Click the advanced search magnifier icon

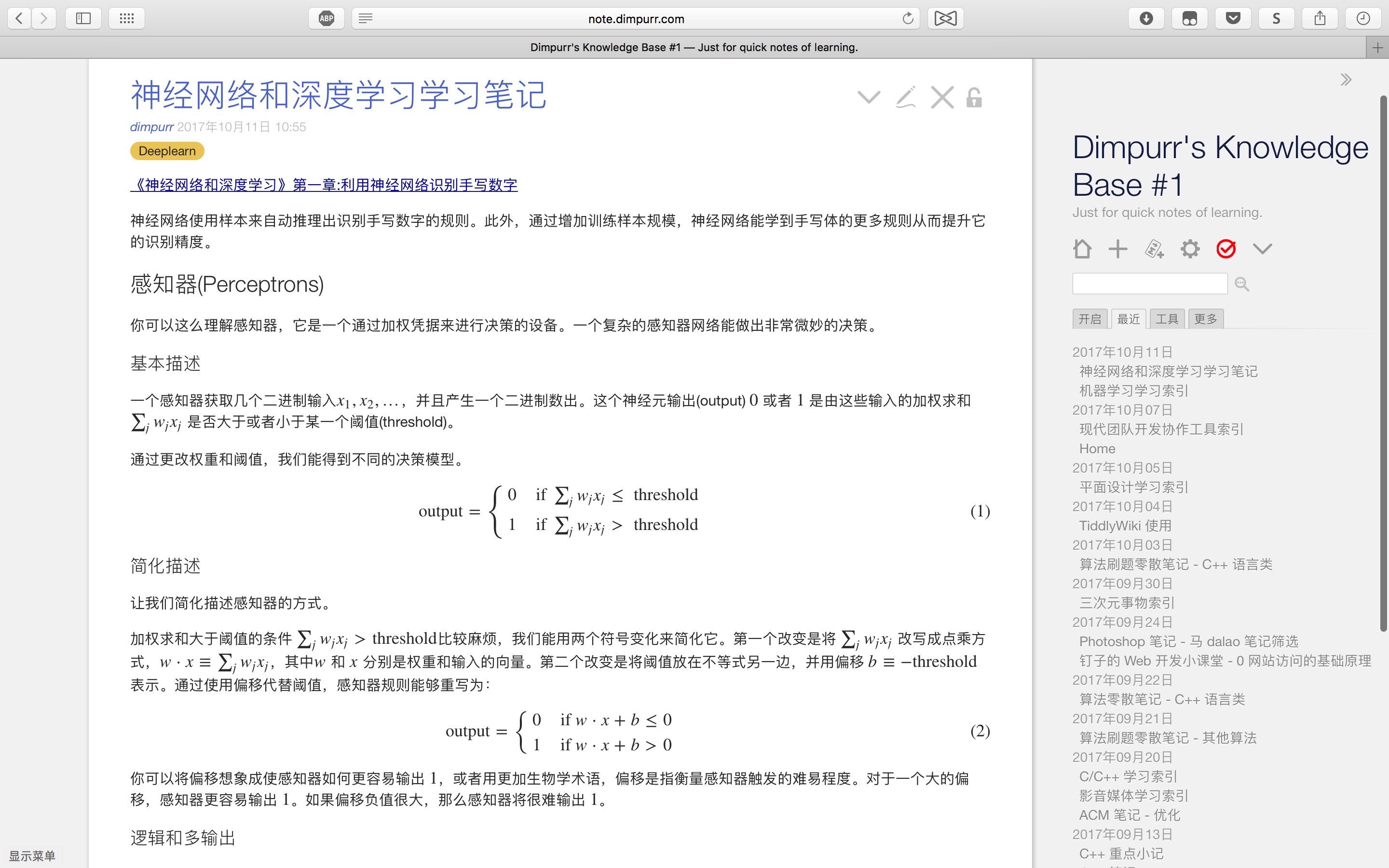click(1241, 284)
